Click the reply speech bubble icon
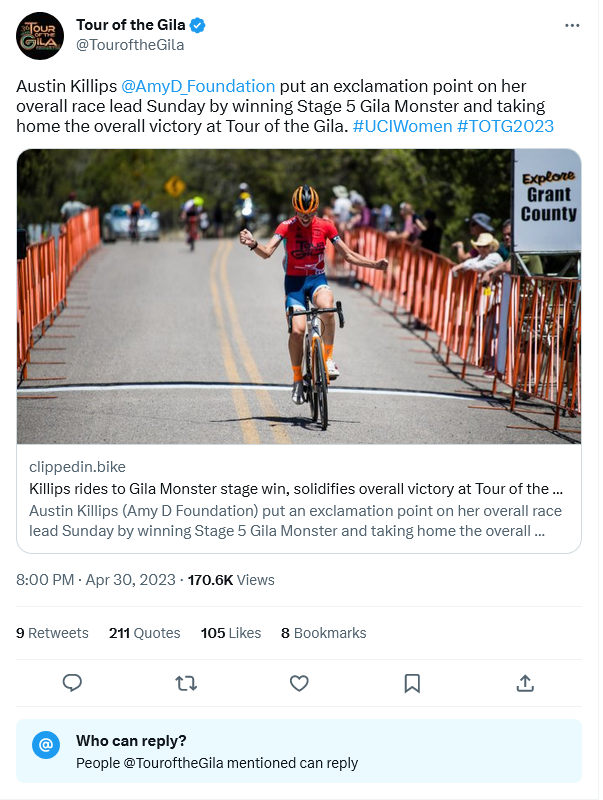This screenshot has width=603, height=800. (x=72, y=683)
